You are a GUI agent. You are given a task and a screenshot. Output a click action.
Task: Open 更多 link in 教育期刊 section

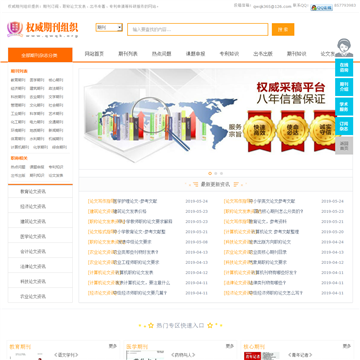pyautogui.click(x=113, y=346)
